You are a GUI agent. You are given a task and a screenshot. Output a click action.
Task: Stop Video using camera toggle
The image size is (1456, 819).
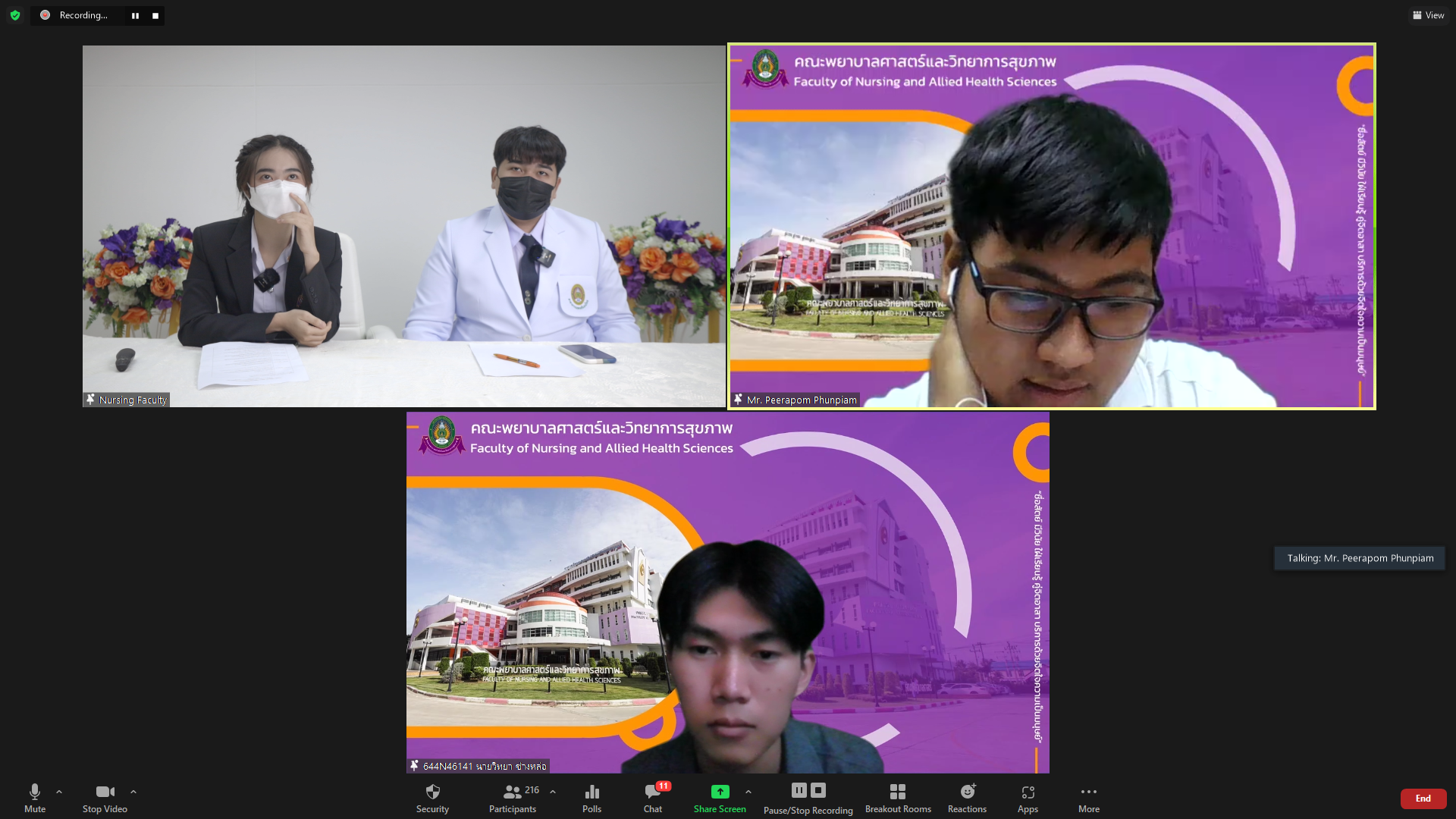tap(105, 797)
